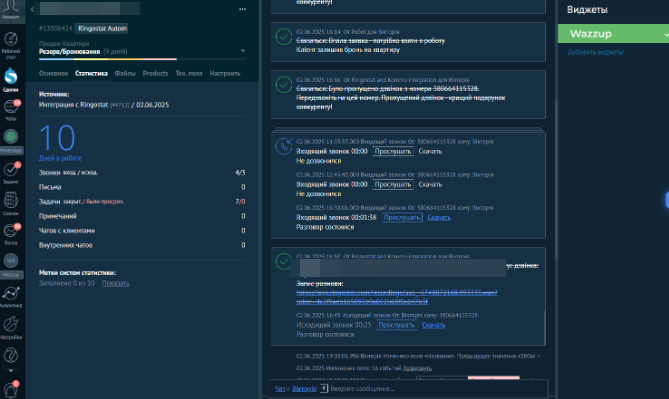The height and width of the screenshot is (399, 669).
Task: Open the call recording URL link
Action: click(396, 297)
